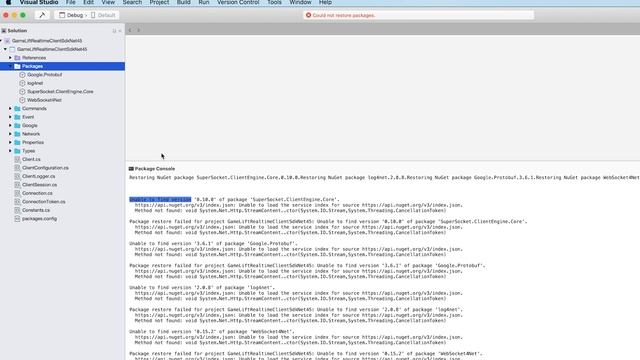
Task: Collapse the GameLiftRealtimeClientSdkNet45 project node
Action: point(5,49)
